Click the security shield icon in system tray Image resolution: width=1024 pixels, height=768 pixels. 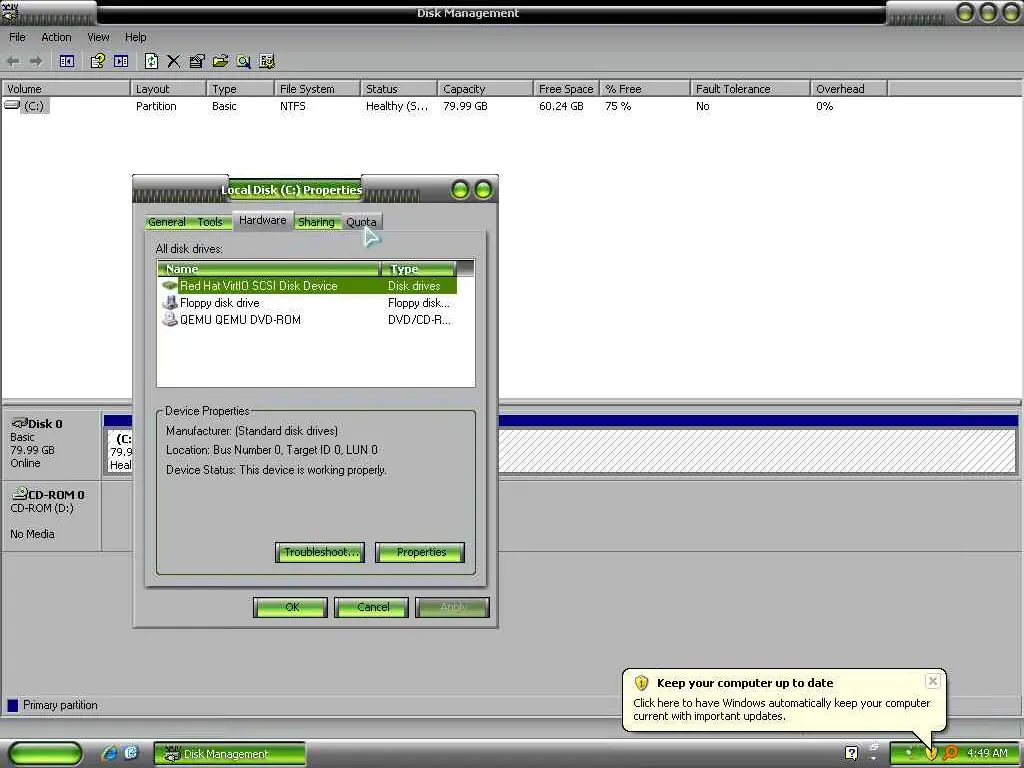coord(930,754)
